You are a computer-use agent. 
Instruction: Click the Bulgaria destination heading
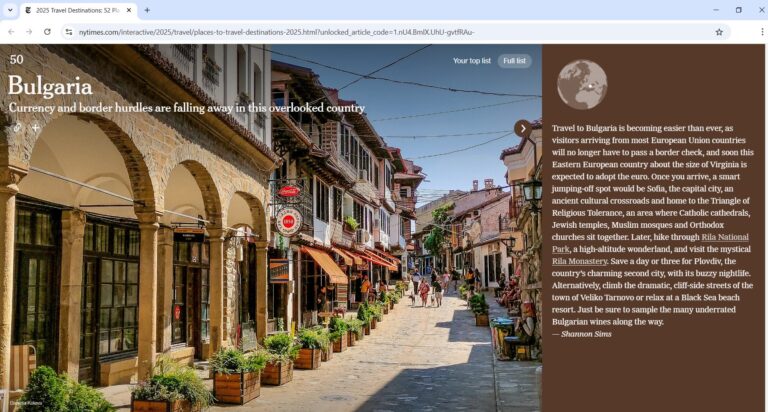[x=50, y=85]
